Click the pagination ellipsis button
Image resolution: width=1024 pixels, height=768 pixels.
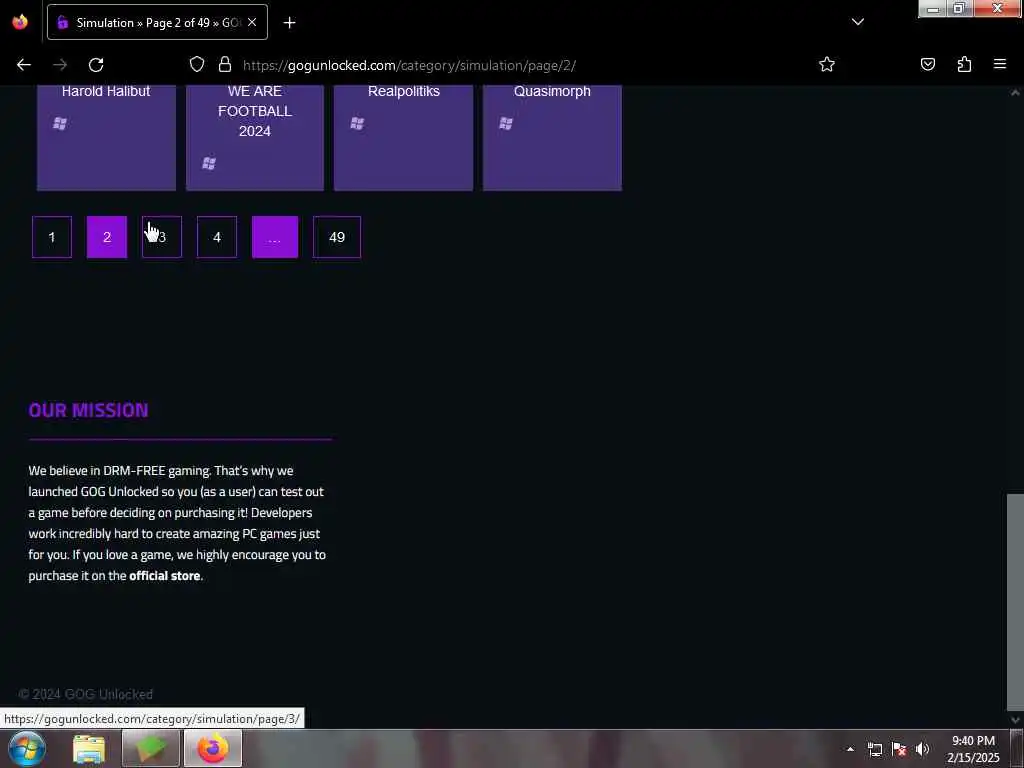[275, 237]
